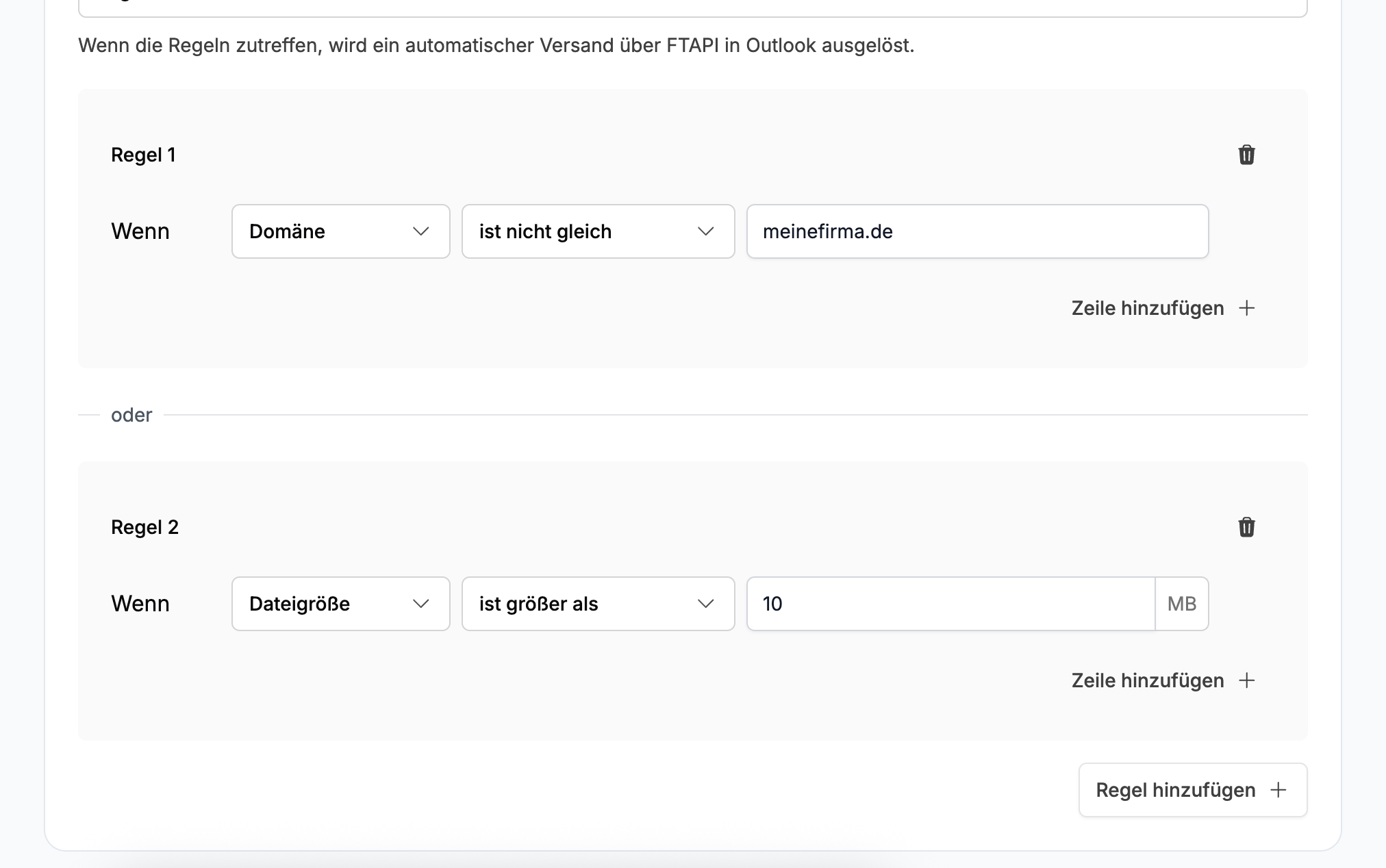Click the partially visible field at top

(x=692, y=8)
